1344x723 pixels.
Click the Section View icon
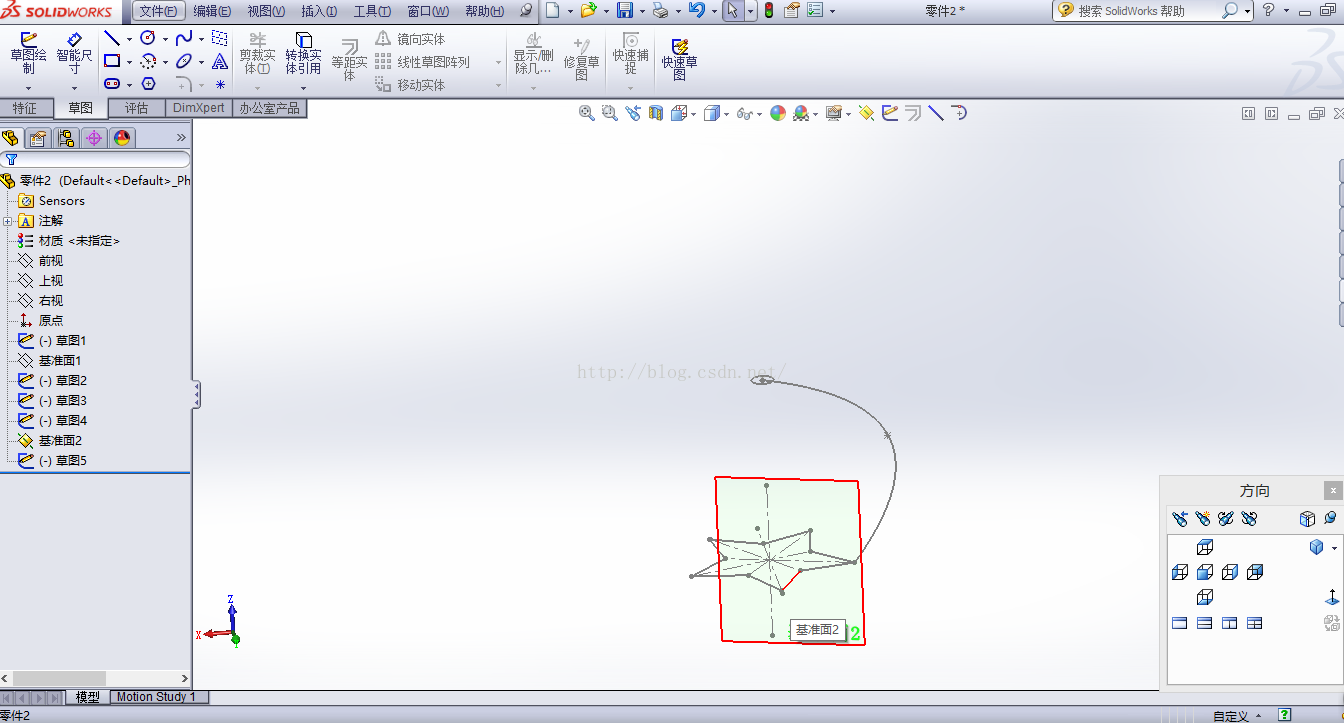[x=656, y=113]
